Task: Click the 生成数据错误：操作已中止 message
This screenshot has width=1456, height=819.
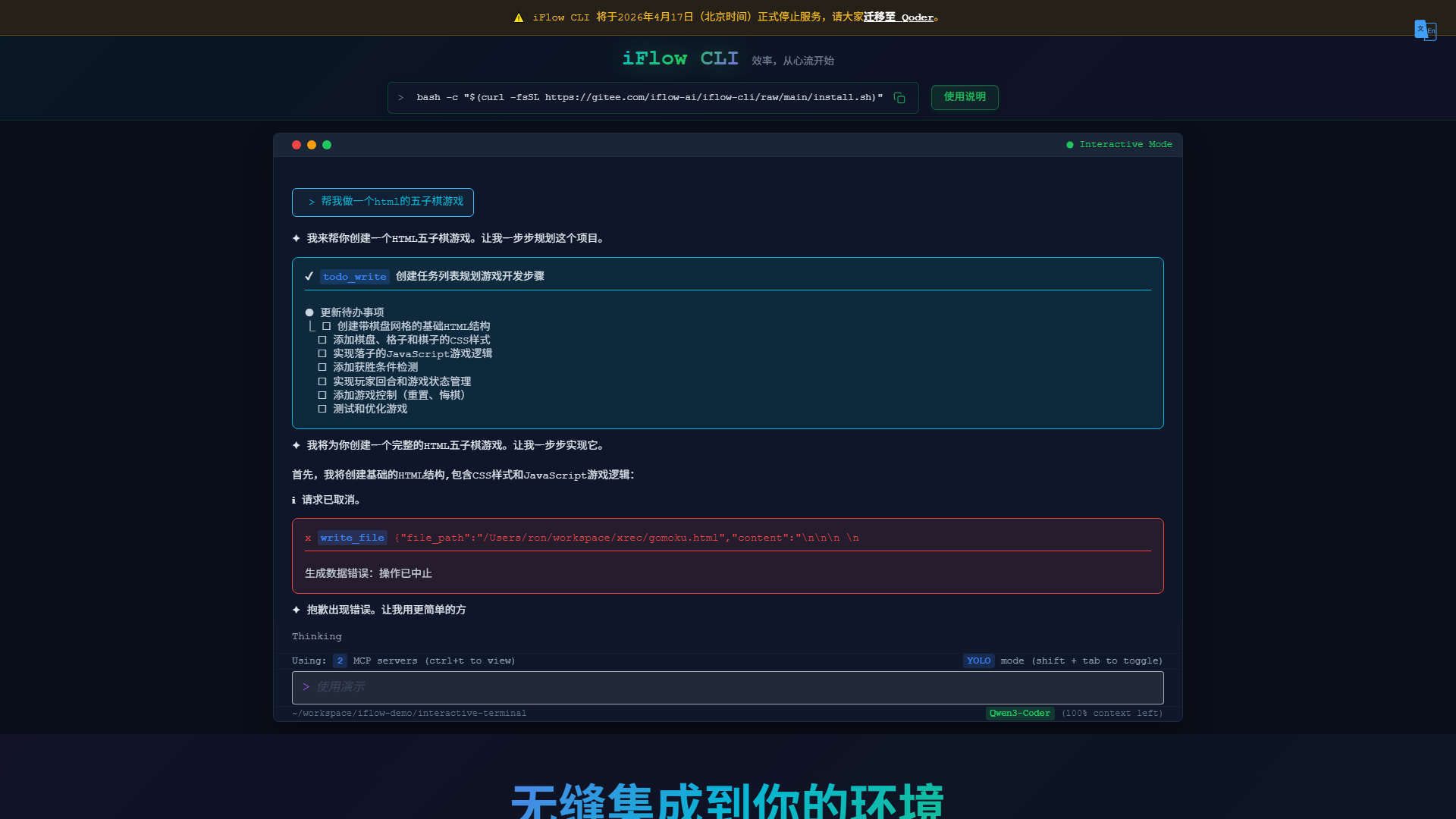Action: point(369,573)
